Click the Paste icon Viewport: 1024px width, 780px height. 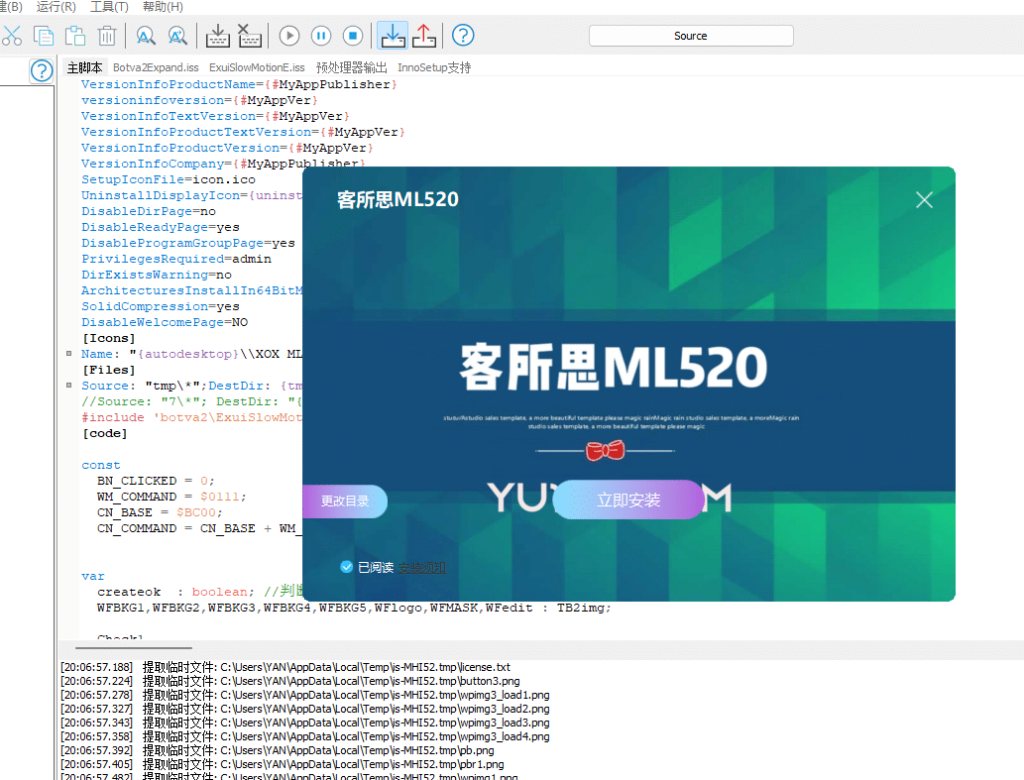click(x=74, y=35)
